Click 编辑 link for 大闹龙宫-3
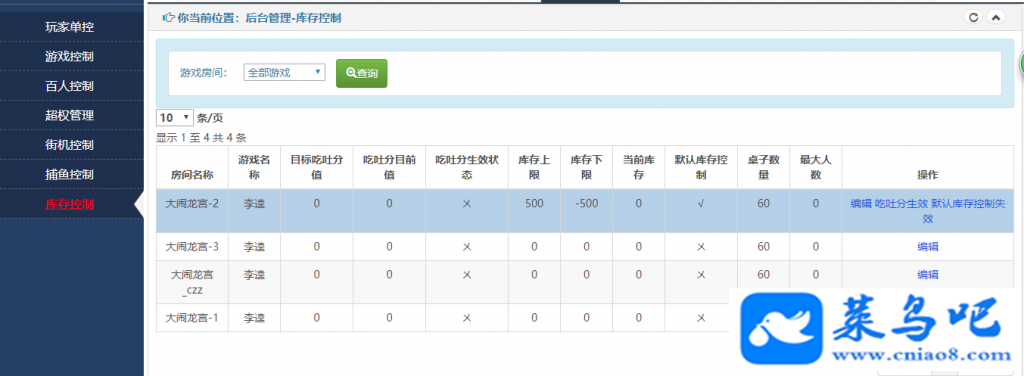This screenshot has height=376, width=1024. (x=928, y=247)
